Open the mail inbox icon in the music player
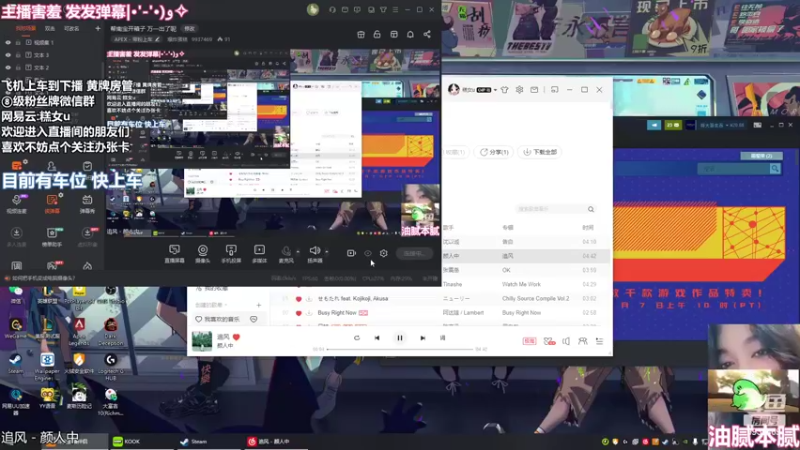Viewport: 800px width, 450px height. [x=534, y=90]
